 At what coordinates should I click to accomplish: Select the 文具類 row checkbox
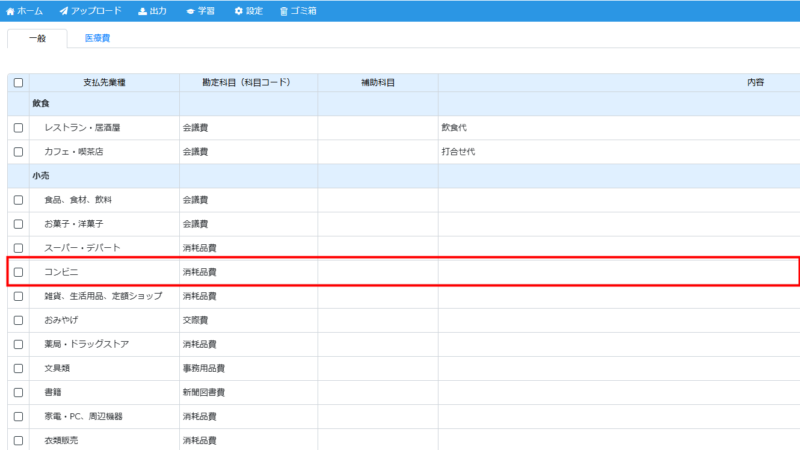(x=18, y=368)
